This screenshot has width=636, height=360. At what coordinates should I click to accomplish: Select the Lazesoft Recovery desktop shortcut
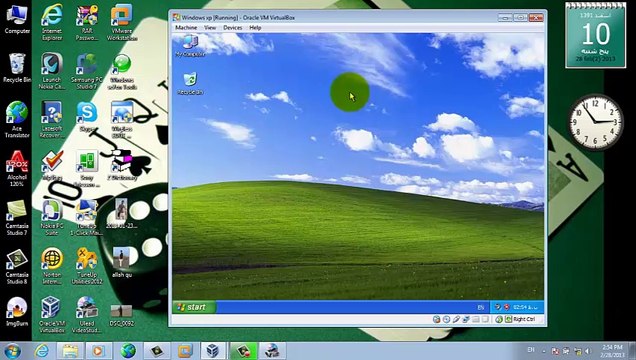tap(52, 120)
